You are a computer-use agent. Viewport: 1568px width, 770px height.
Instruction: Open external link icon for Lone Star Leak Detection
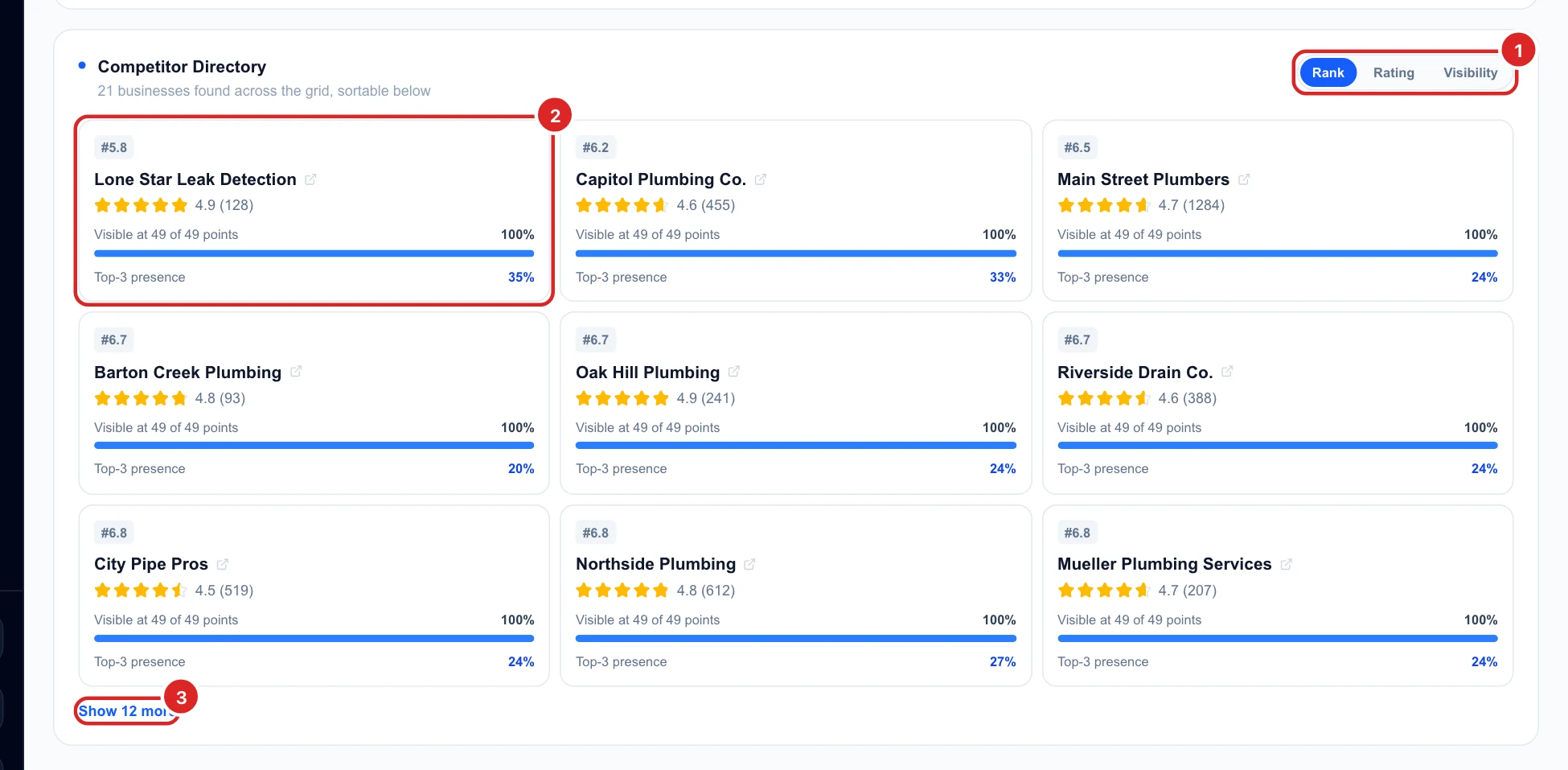[x=310, y=179]
